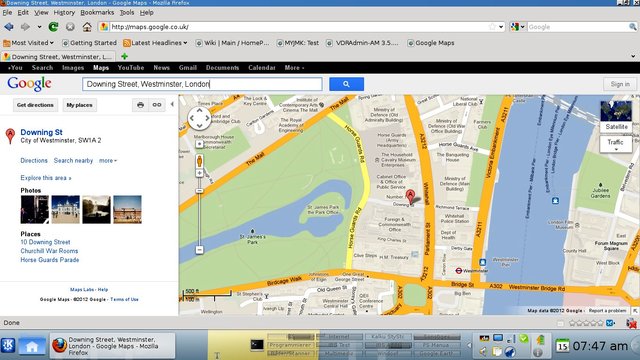Open the KDE application launcher icon
640x360 pixels.
pos(8,345)
